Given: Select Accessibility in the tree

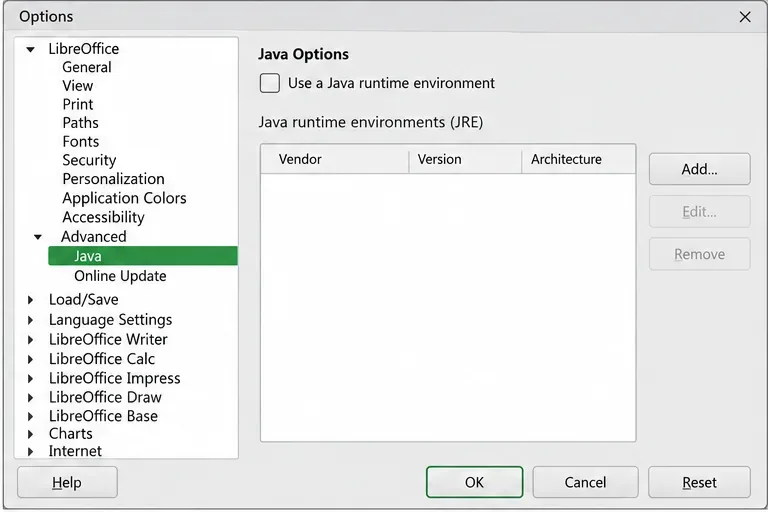Looking at the screenshot, I should (103, 217).
